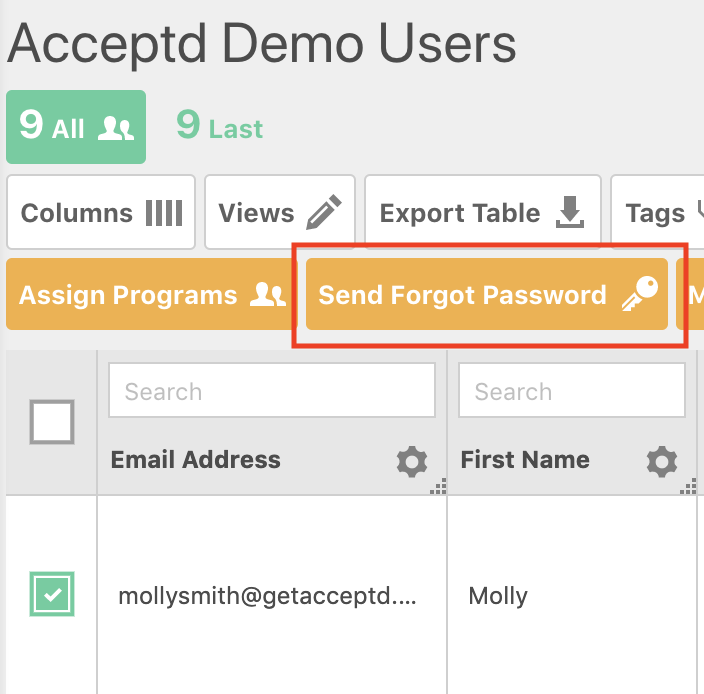The image size is (704, 694).
Task: Click Export Table button
Action: [483, 212]
